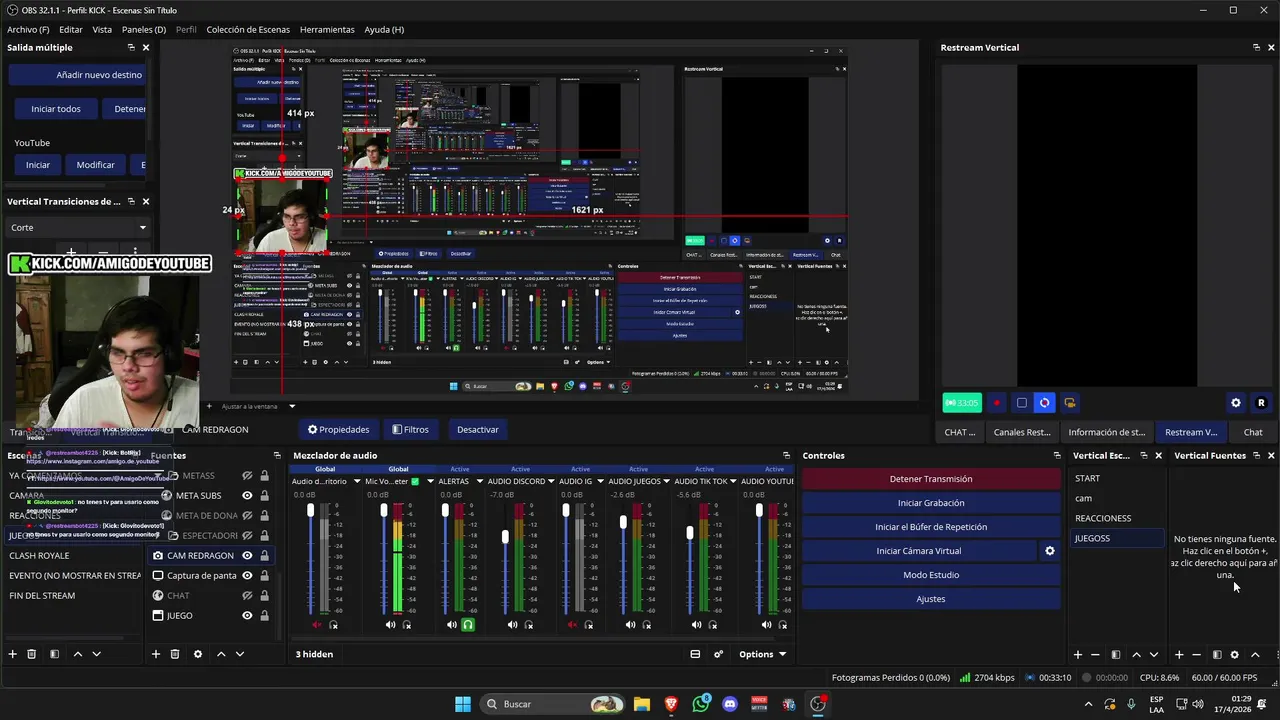
Task: Open AUDIO DISCORD channel options arrow
Action: pyautogui.click(x=553, y=481)
